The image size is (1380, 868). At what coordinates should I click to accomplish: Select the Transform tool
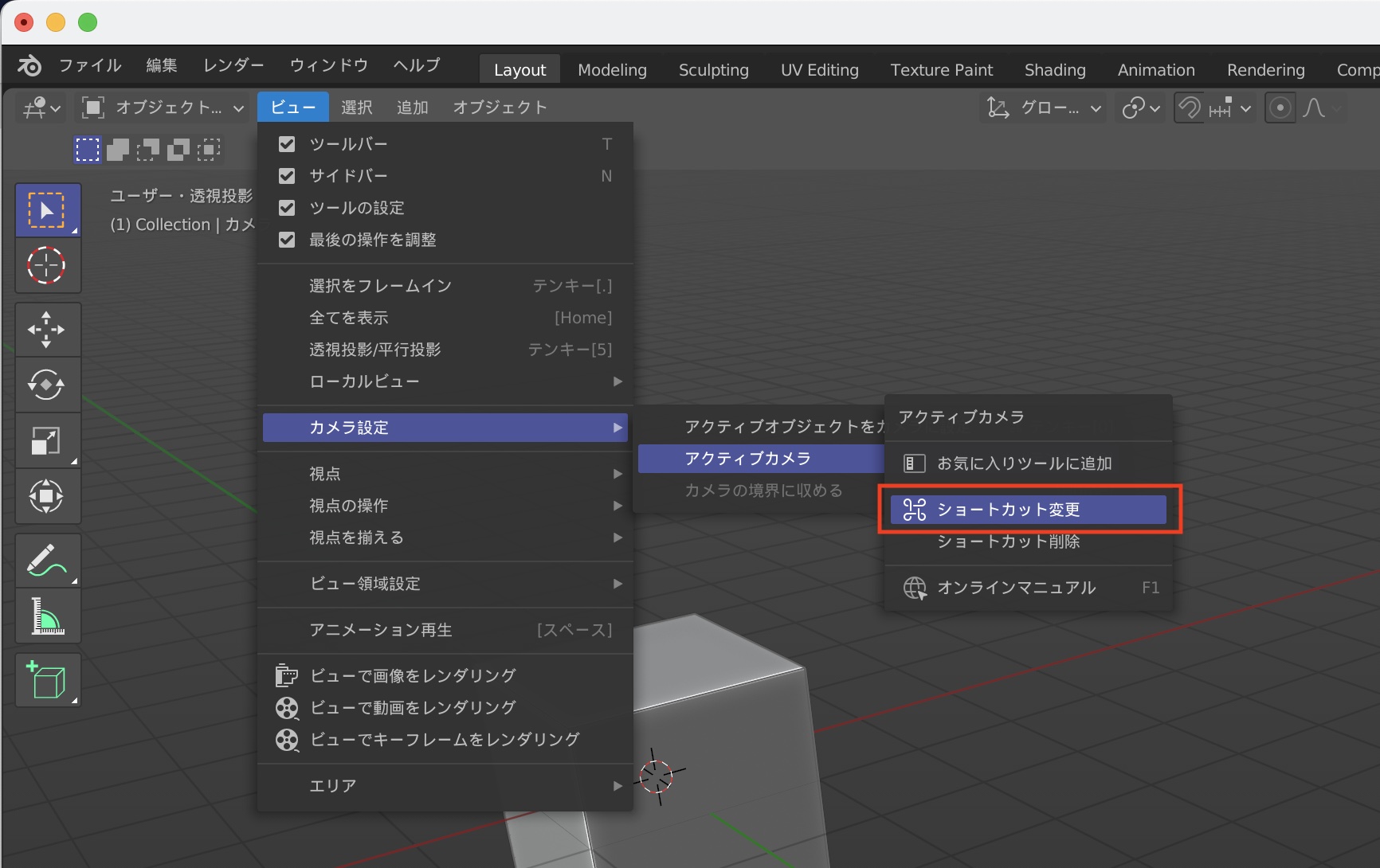coord(46,497)
